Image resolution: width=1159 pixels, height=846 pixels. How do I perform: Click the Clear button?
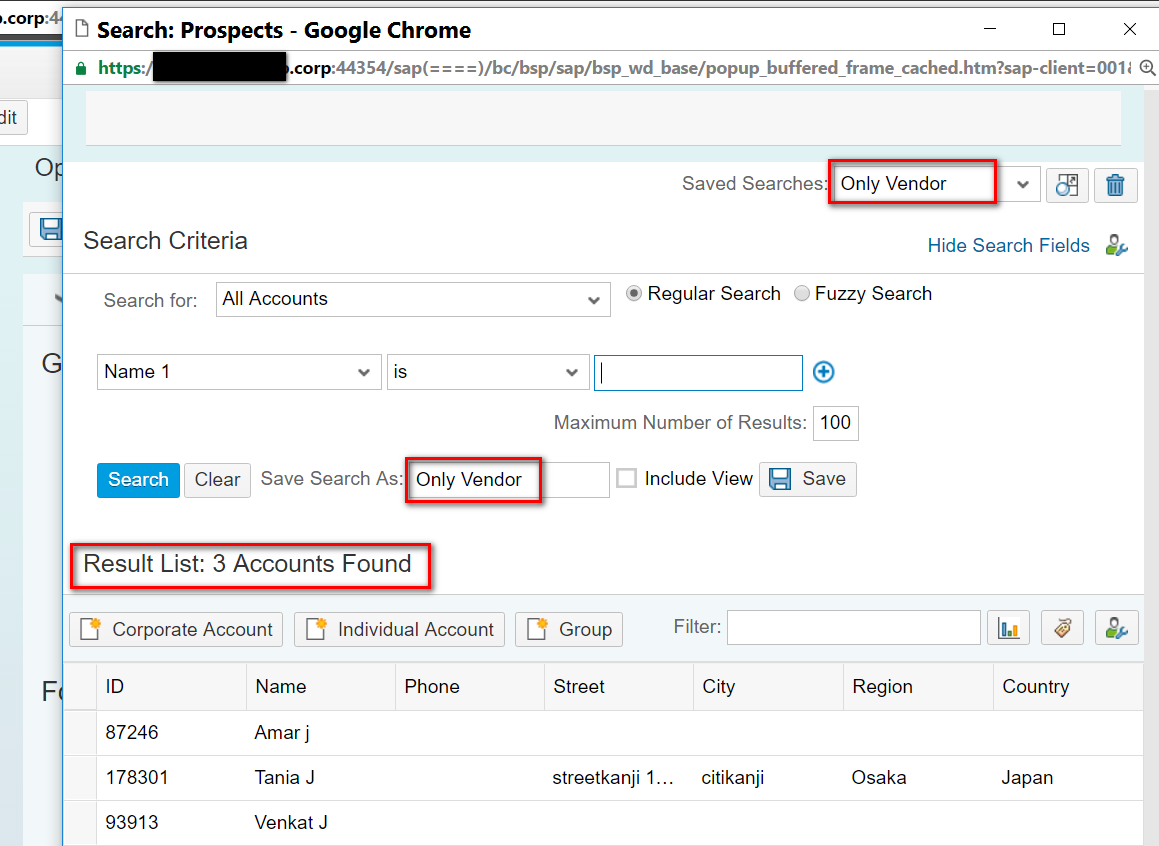[217, 480]
